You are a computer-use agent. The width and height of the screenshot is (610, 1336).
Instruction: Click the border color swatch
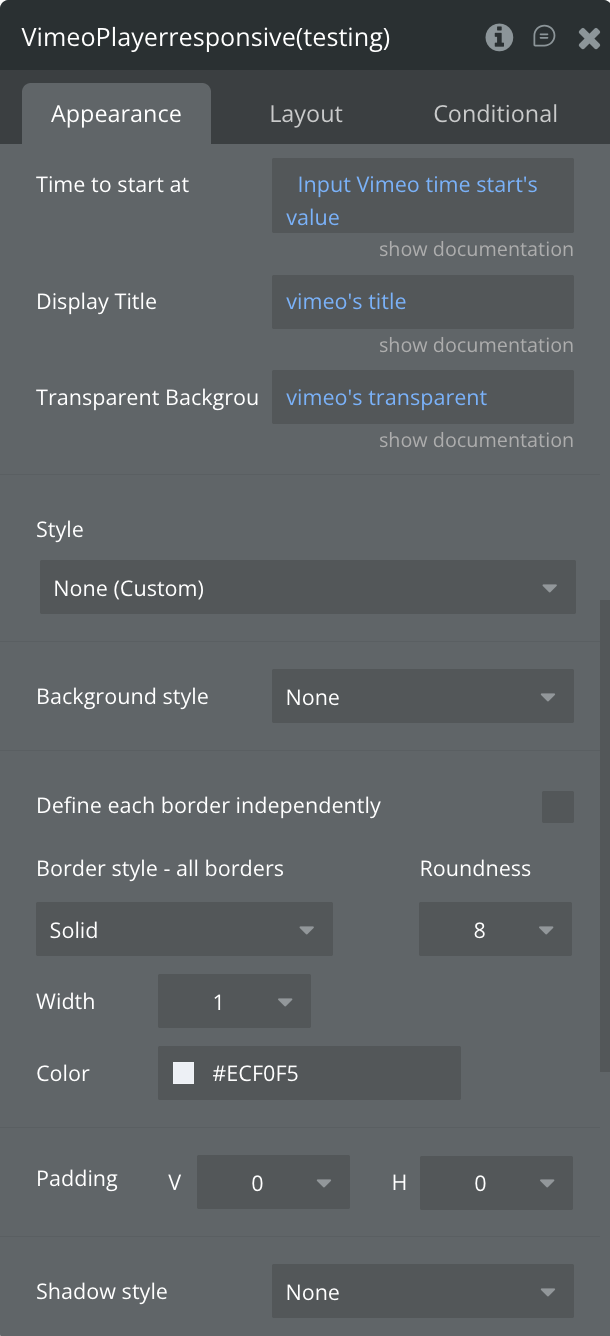(184, 1074)
